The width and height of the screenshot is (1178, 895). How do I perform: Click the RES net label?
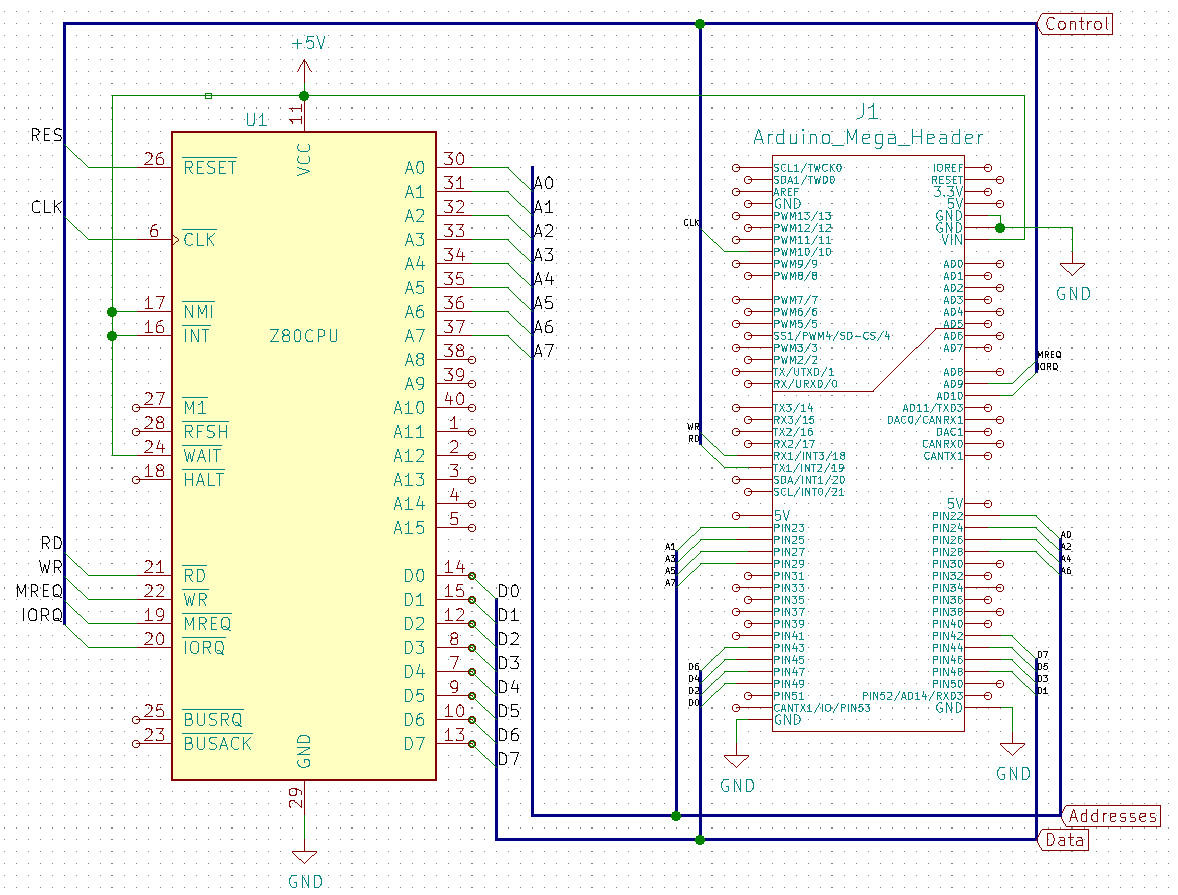(x=46, y=135)
